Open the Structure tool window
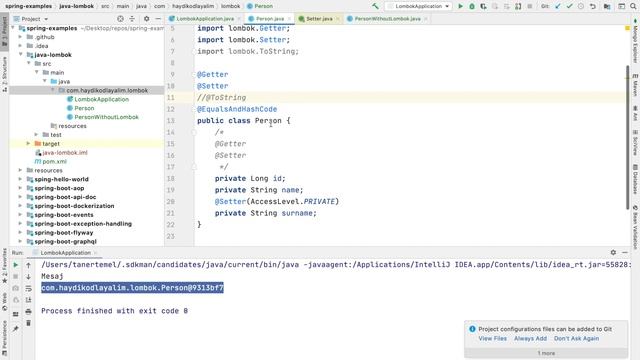640x360 pixels. point(4,74)
